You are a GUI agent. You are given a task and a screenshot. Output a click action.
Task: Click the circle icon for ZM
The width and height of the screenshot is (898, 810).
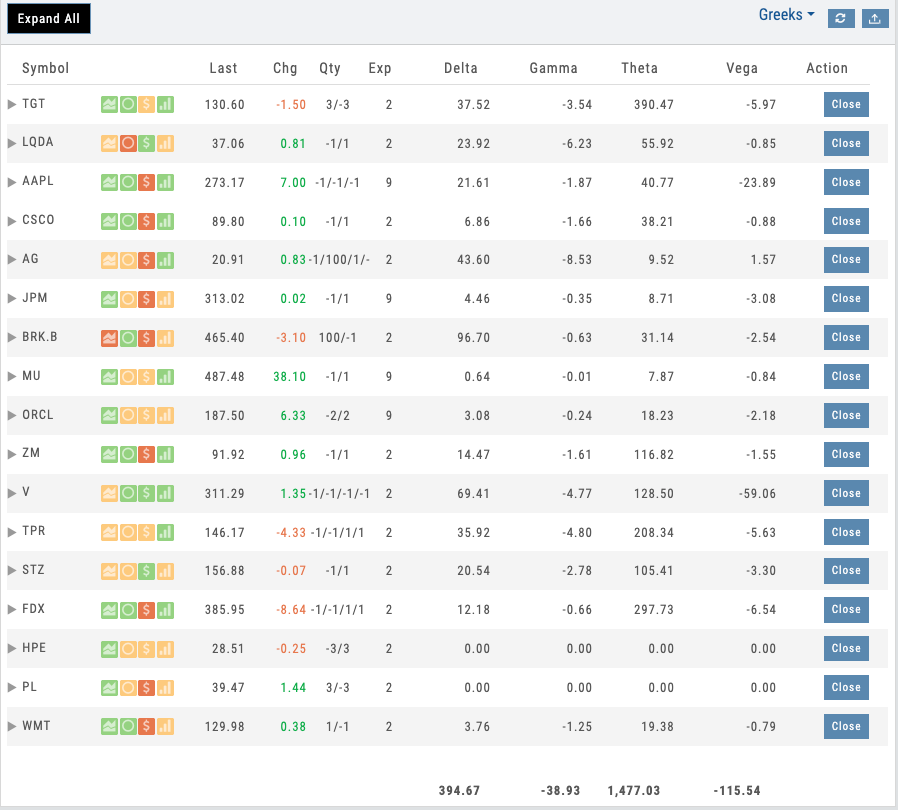tap(128, 454)
